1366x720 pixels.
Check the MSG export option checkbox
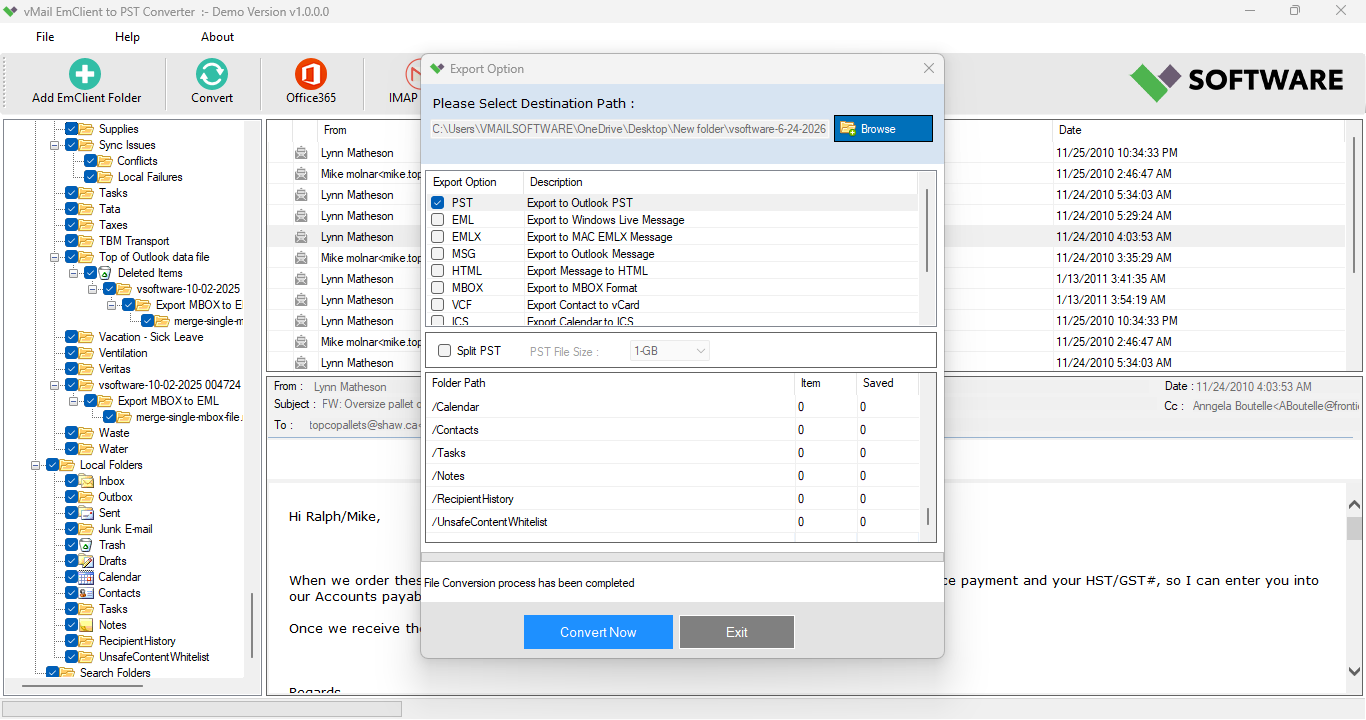tap(438, 254)
